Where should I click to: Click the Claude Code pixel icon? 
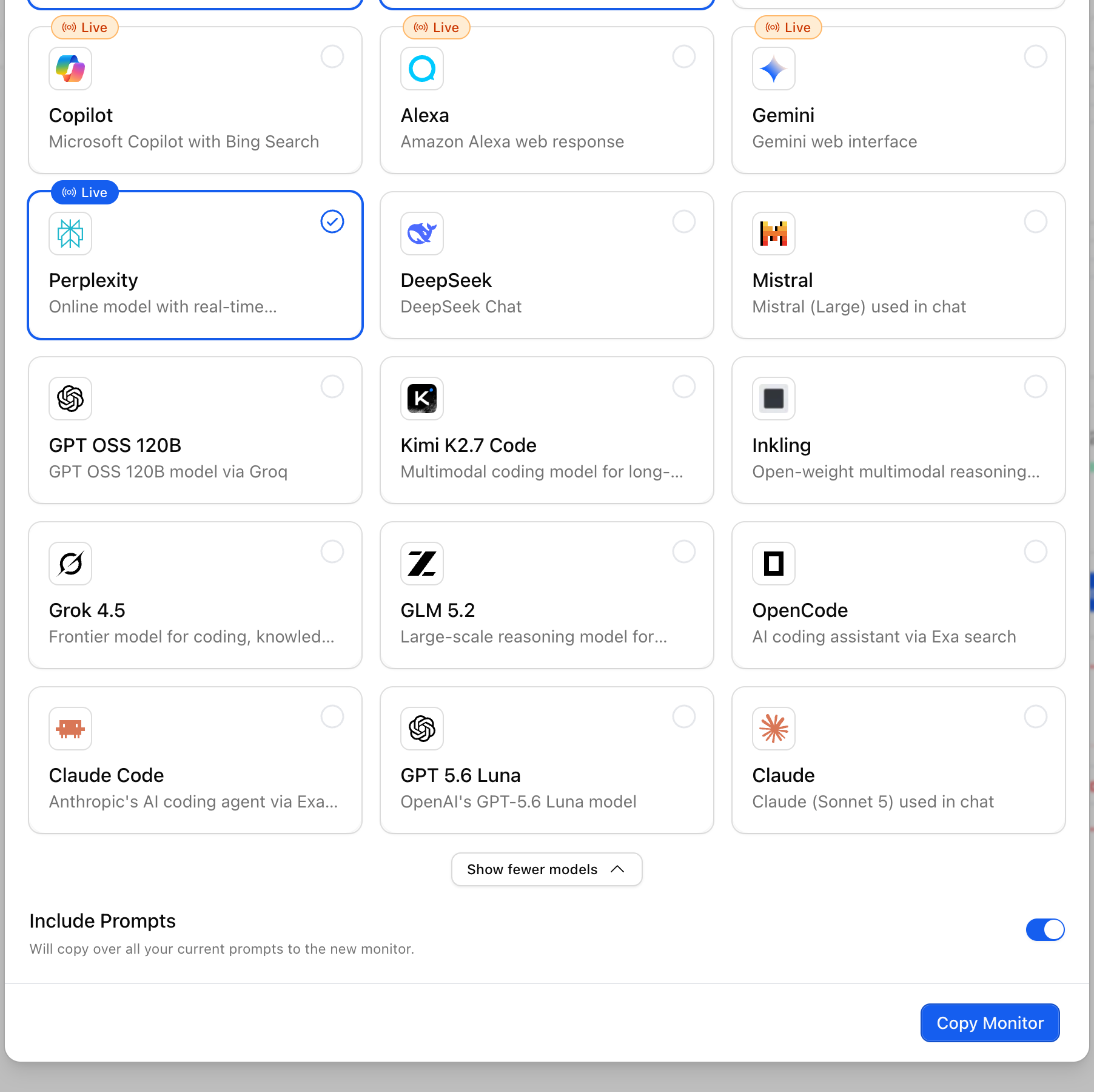70,729
